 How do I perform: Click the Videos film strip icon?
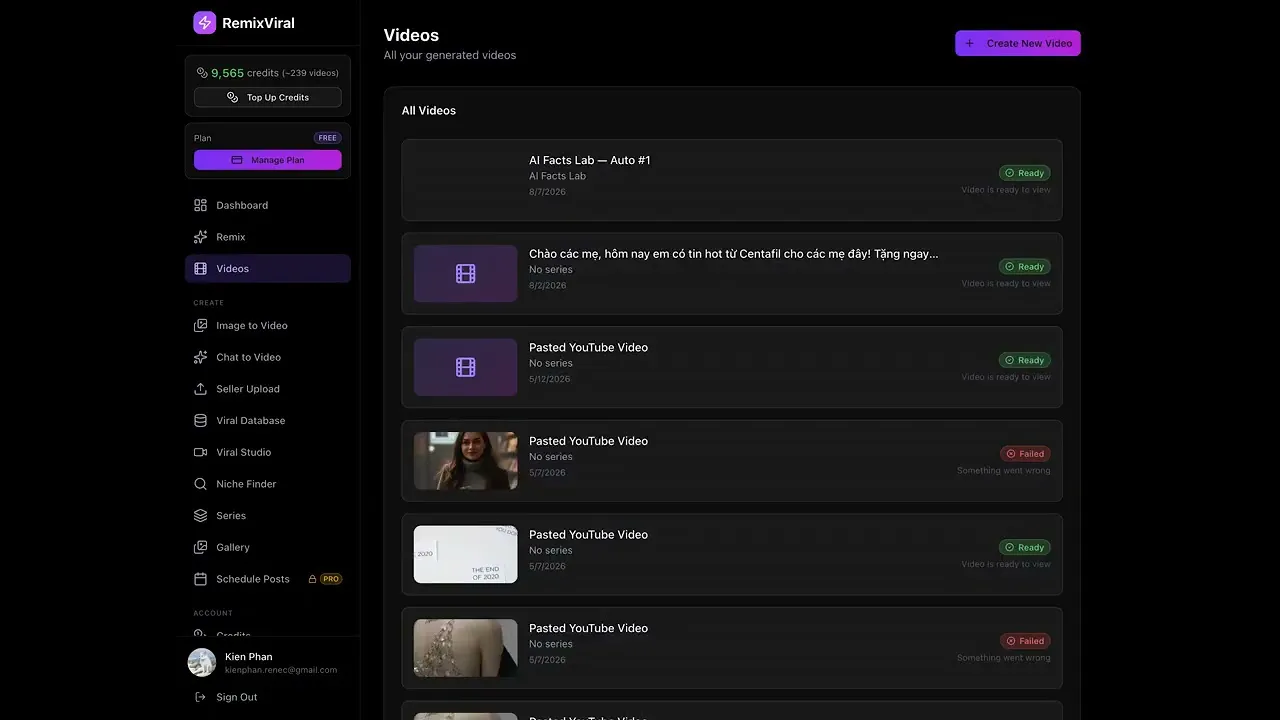(200, 269)
